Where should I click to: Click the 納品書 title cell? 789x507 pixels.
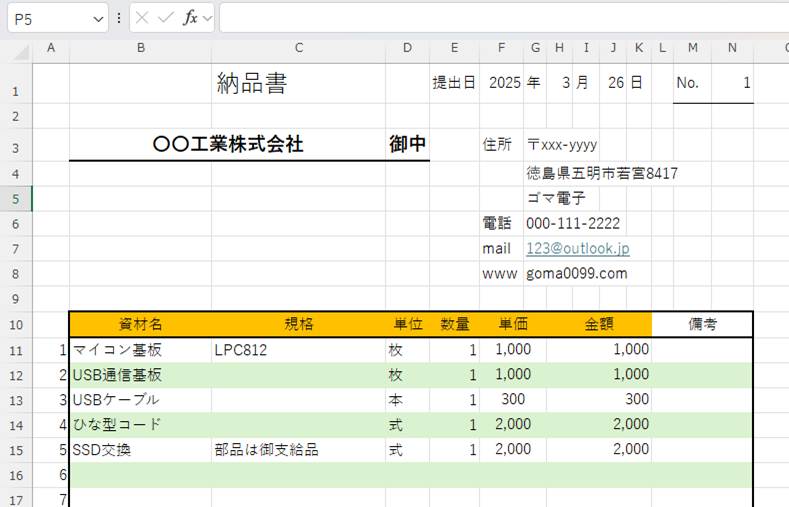(x=252, y=84)
